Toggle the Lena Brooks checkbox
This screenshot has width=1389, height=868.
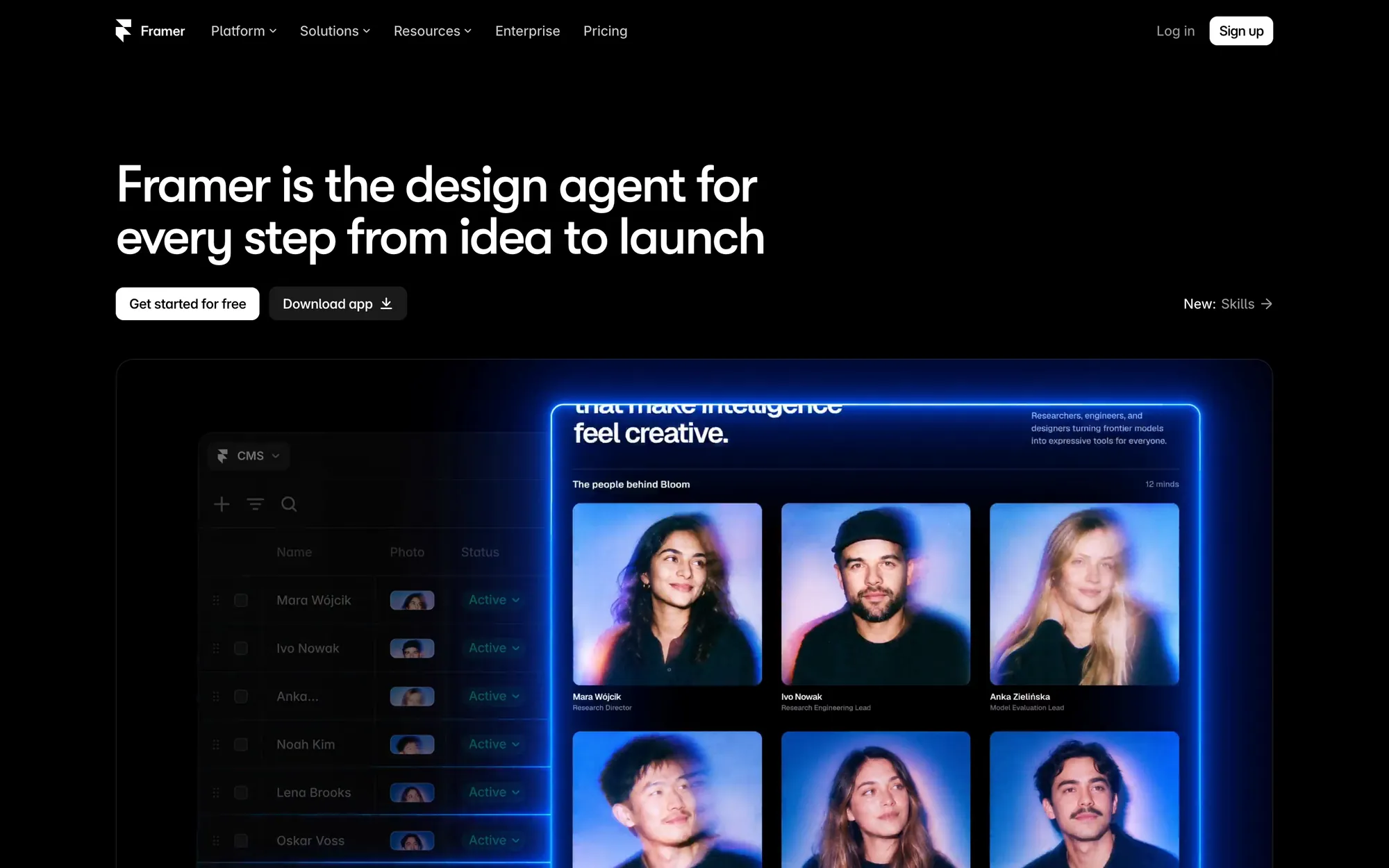pos(241,792)
